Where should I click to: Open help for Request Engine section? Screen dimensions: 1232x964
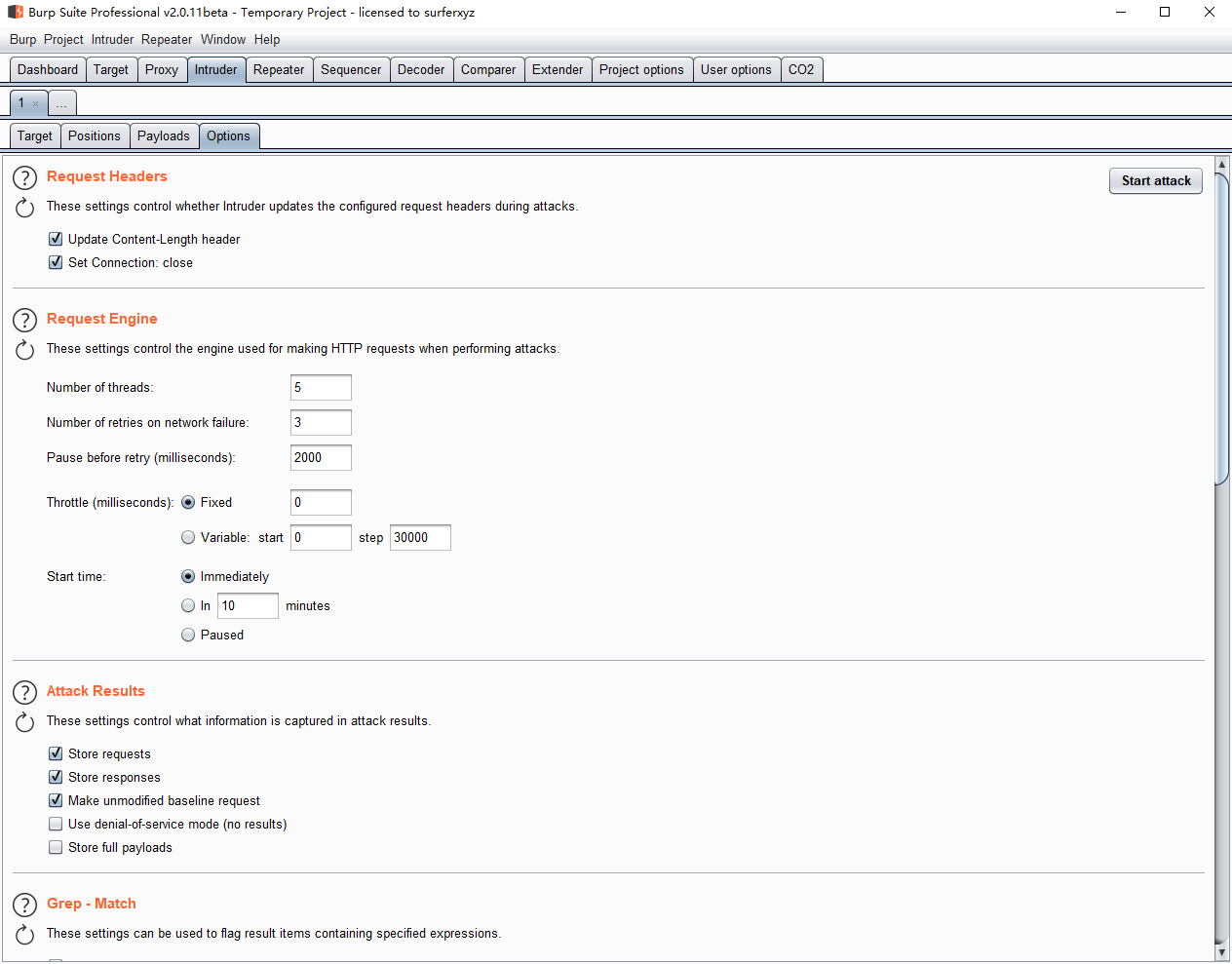click(24, 320)
